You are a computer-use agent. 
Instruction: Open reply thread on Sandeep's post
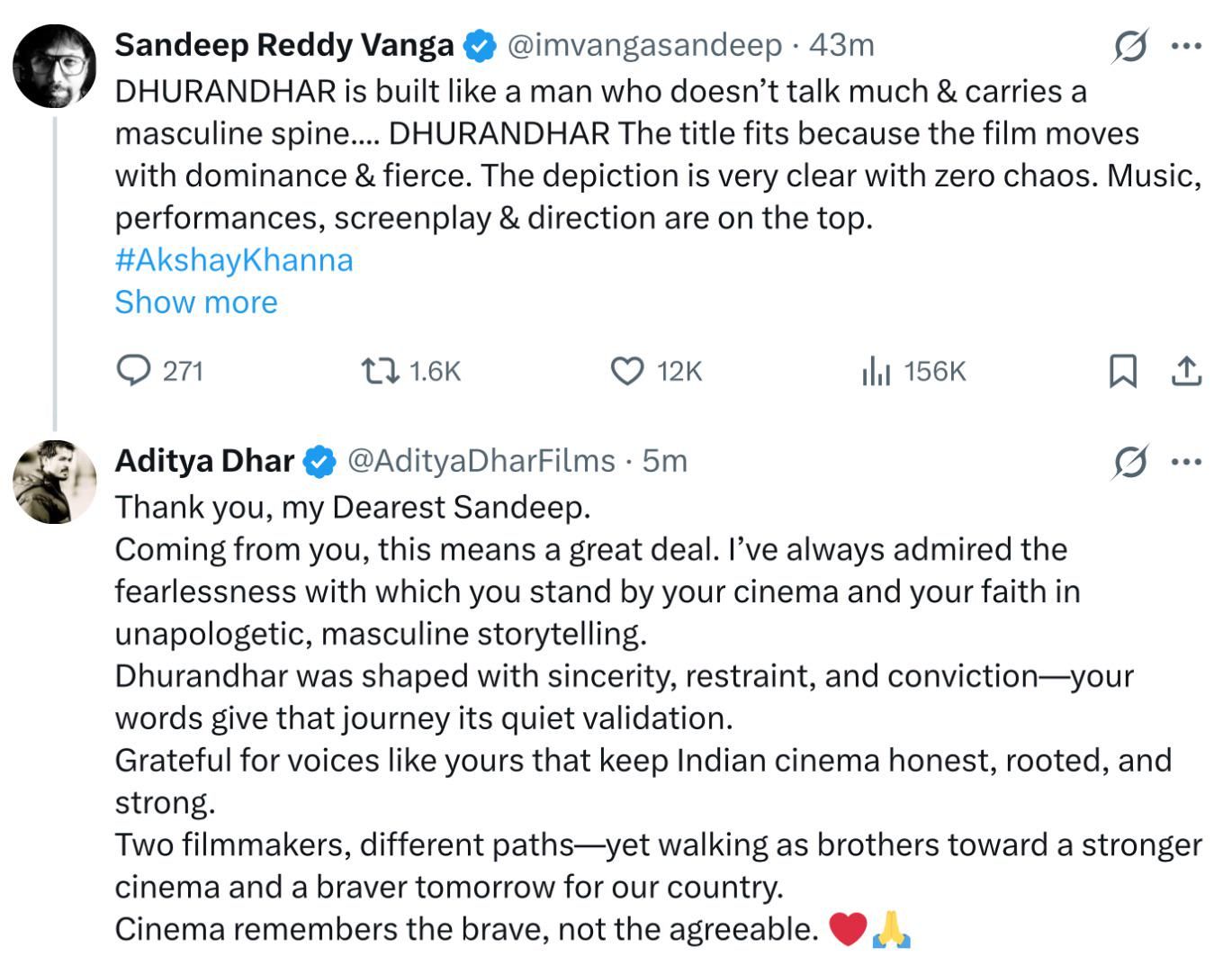point(135,371)
